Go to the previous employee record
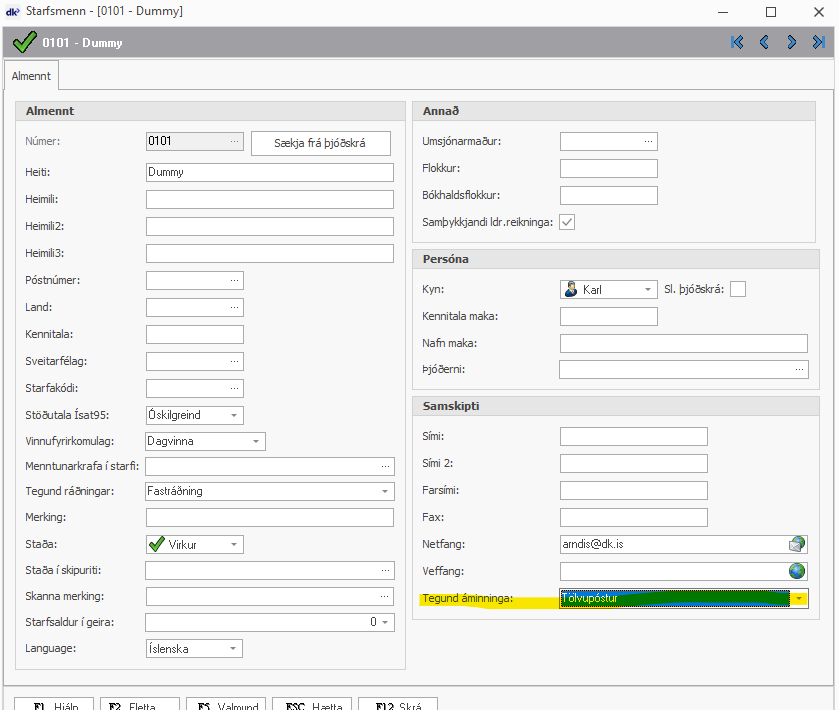Image resolution: width=839 pixels, height=710 pixels. [765, 42]
